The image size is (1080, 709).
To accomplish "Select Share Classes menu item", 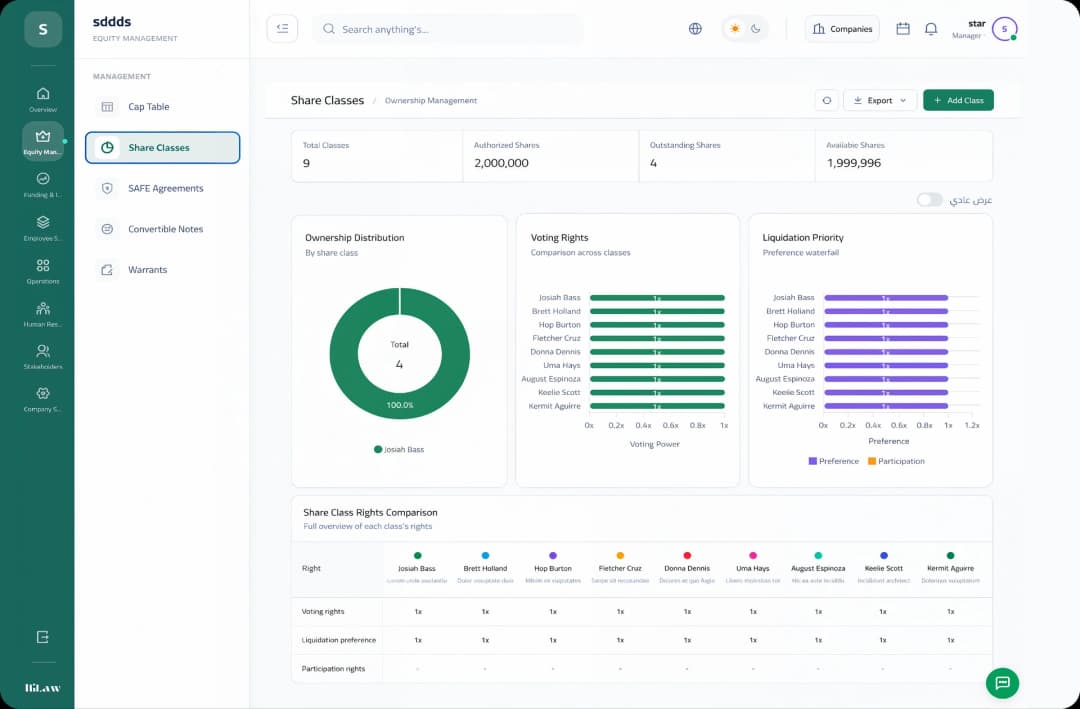I will pos(163,147).
